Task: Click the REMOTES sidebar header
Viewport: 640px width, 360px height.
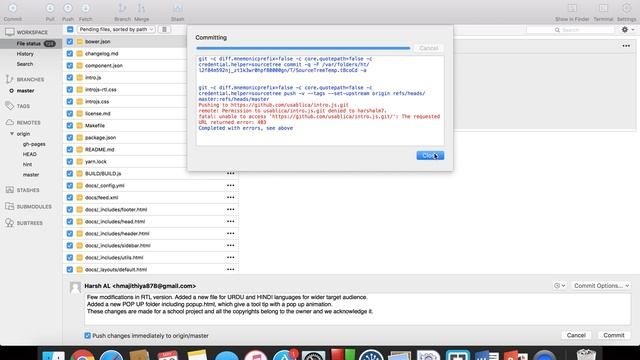Action: pos(29,122)
